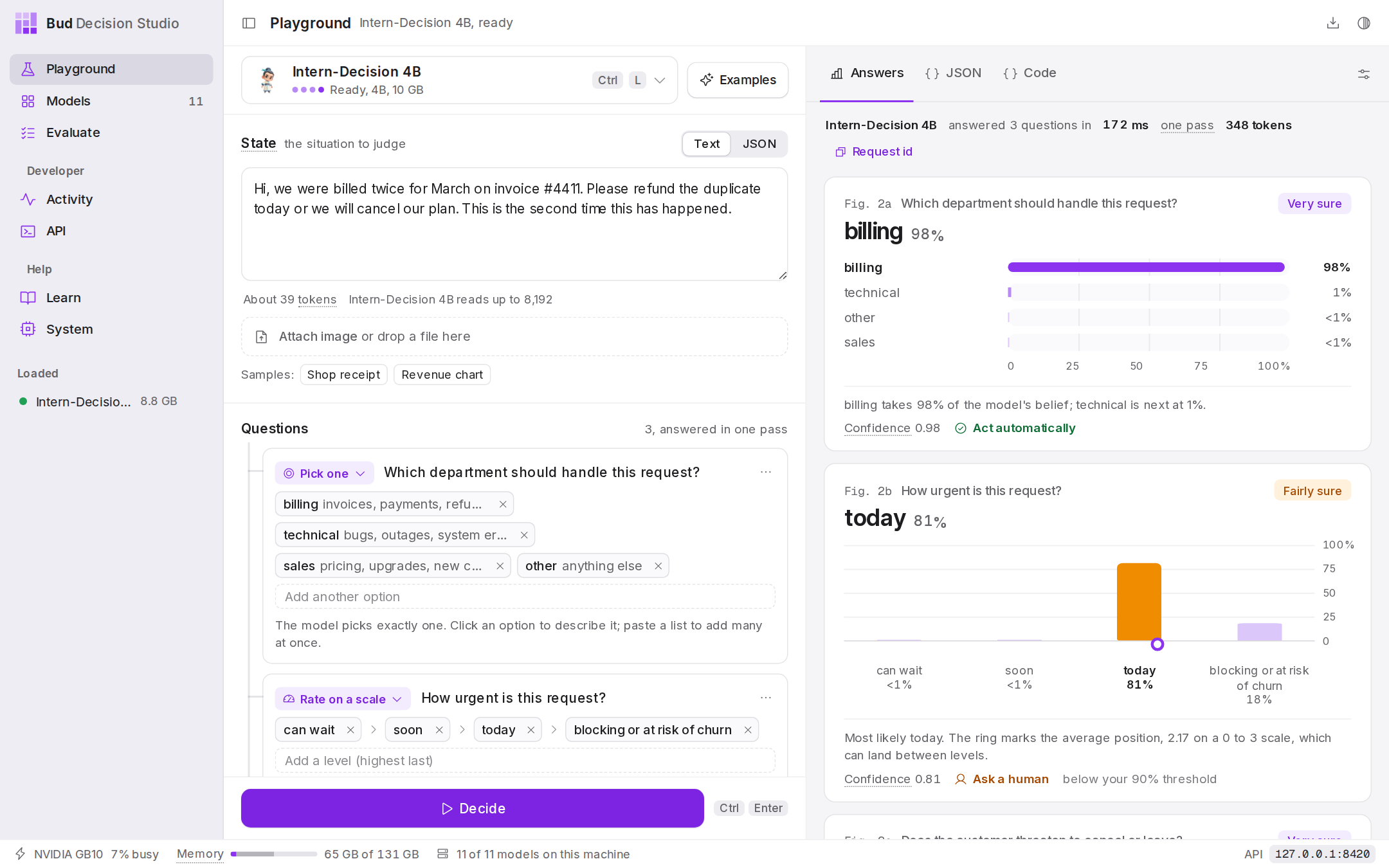Open more options for department question
Viewport: 1389px width, 868px height.
pyautogui.click(x=766, y=472)
